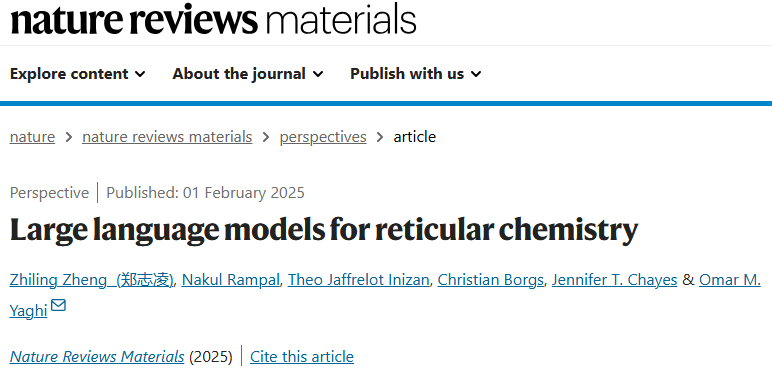Go to the nature breadcrumb link
The width and height of the screenshot is (772, 383).
[x=32, y=137]
